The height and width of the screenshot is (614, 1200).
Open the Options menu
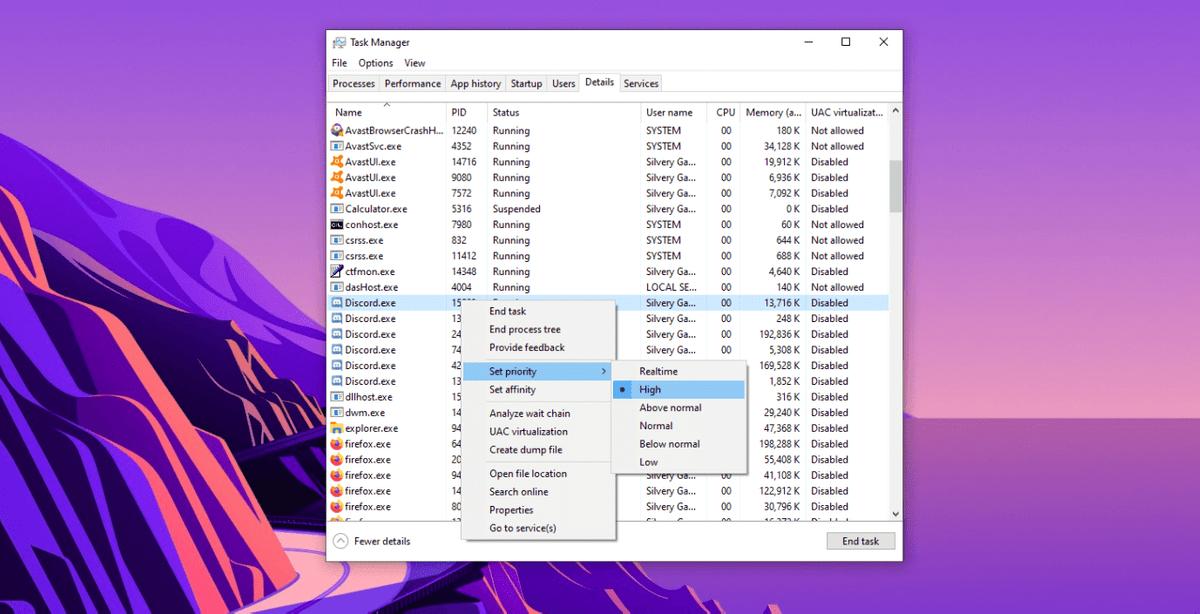[x=375, y=62]
